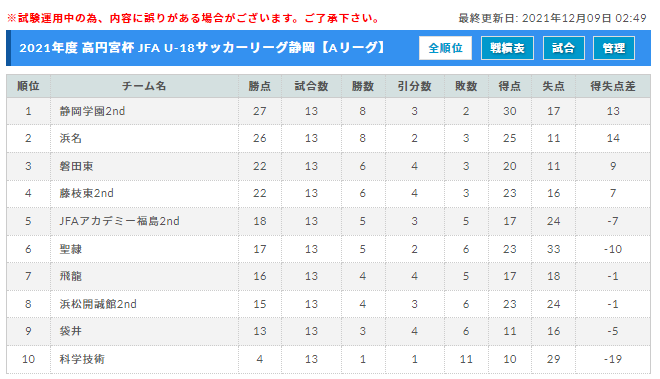The image size is (660, 379).
Task: Click the 飛龍 team name
Action: click(x=70, y=276)
